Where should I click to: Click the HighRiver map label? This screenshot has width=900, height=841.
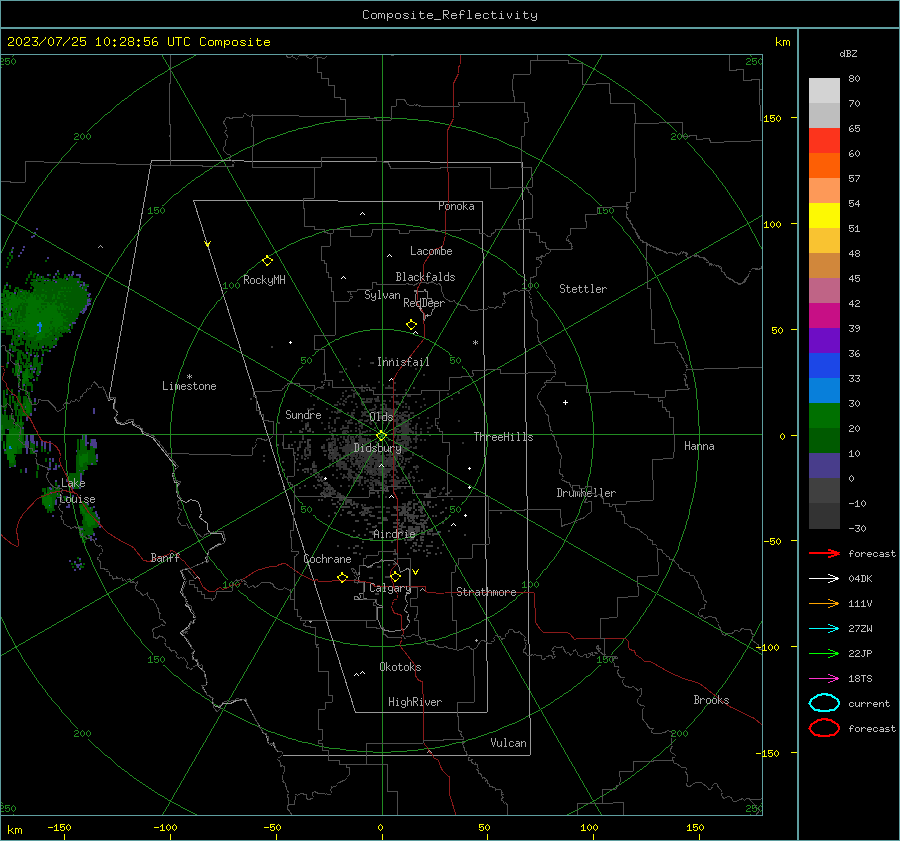415,702
